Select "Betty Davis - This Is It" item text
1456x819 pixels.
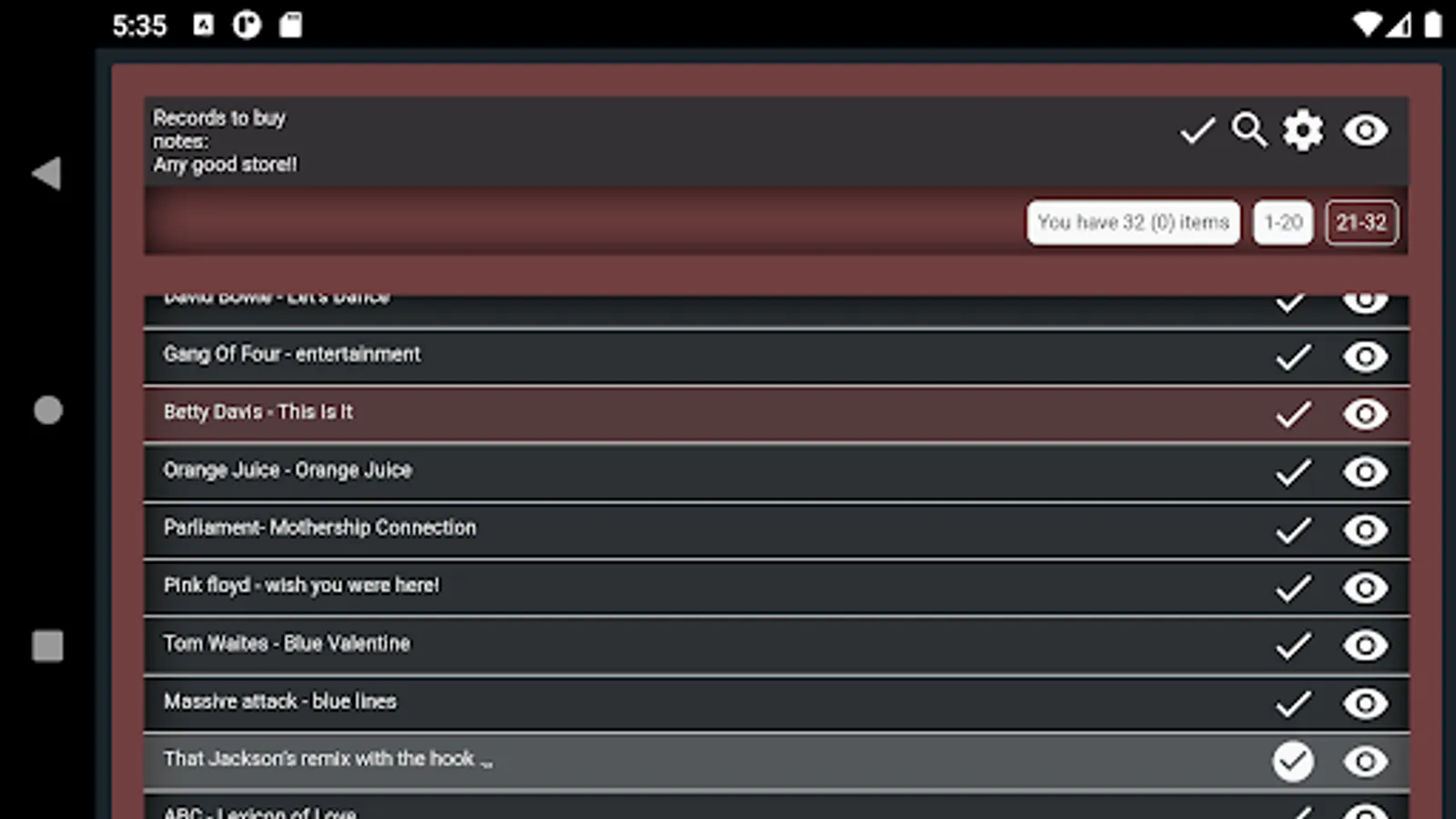pyautogui.click(x=258, y=412)
